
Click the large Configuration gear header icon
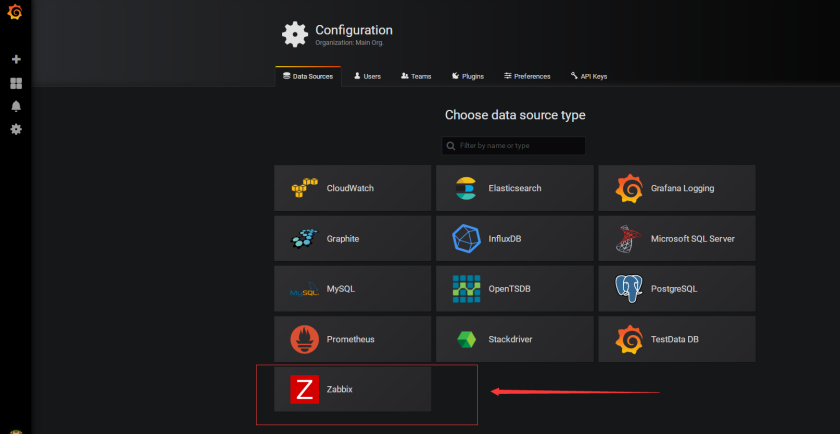click(295, 34)
